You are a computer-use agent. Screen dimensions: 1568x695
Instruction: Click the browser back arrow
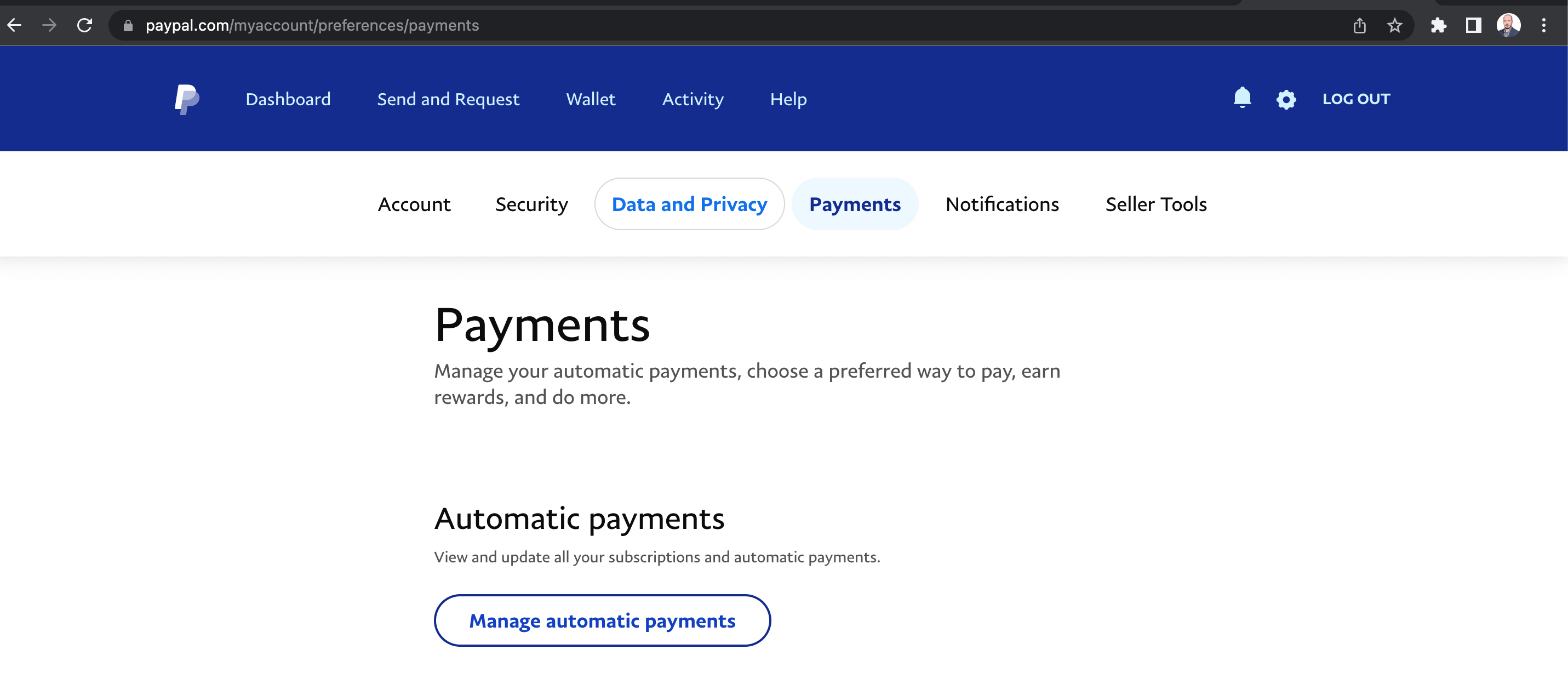15,25
